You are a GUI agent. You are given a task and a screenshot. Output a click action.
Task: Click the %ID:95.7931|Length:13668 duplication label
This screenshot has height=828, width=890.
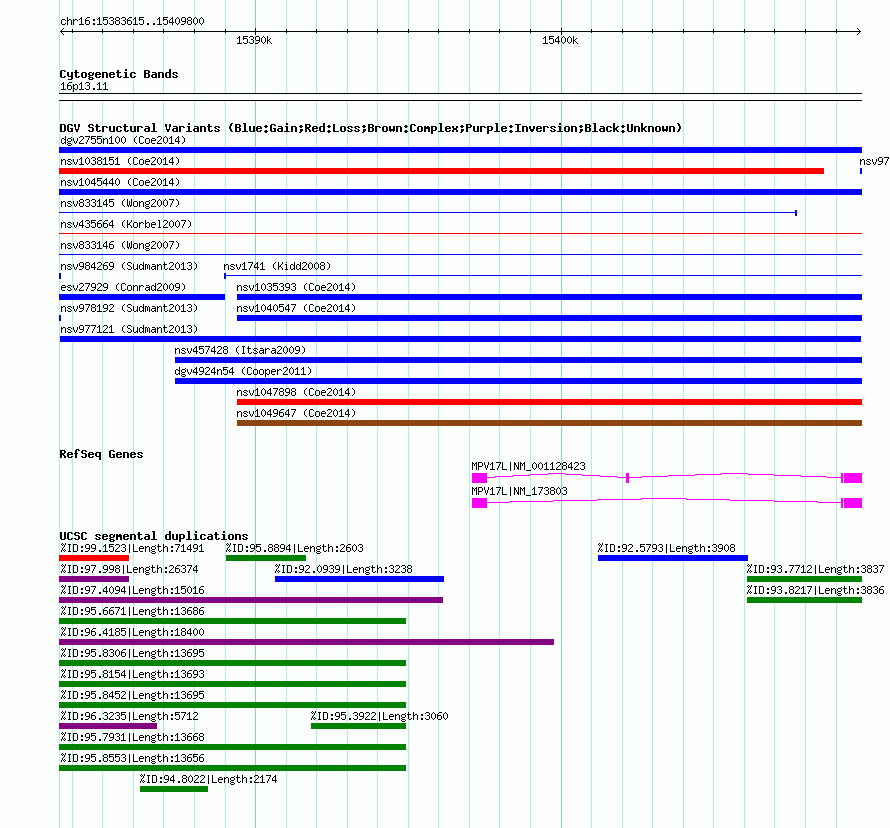point(132,737)
